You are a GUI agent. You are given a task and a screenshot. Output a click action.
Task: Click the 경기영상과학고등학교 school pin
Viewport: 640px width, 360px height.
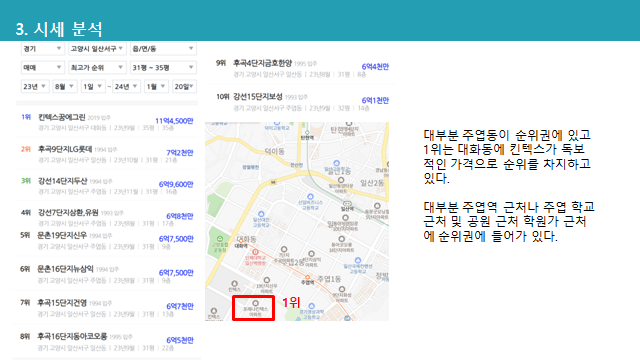(311, 306)
